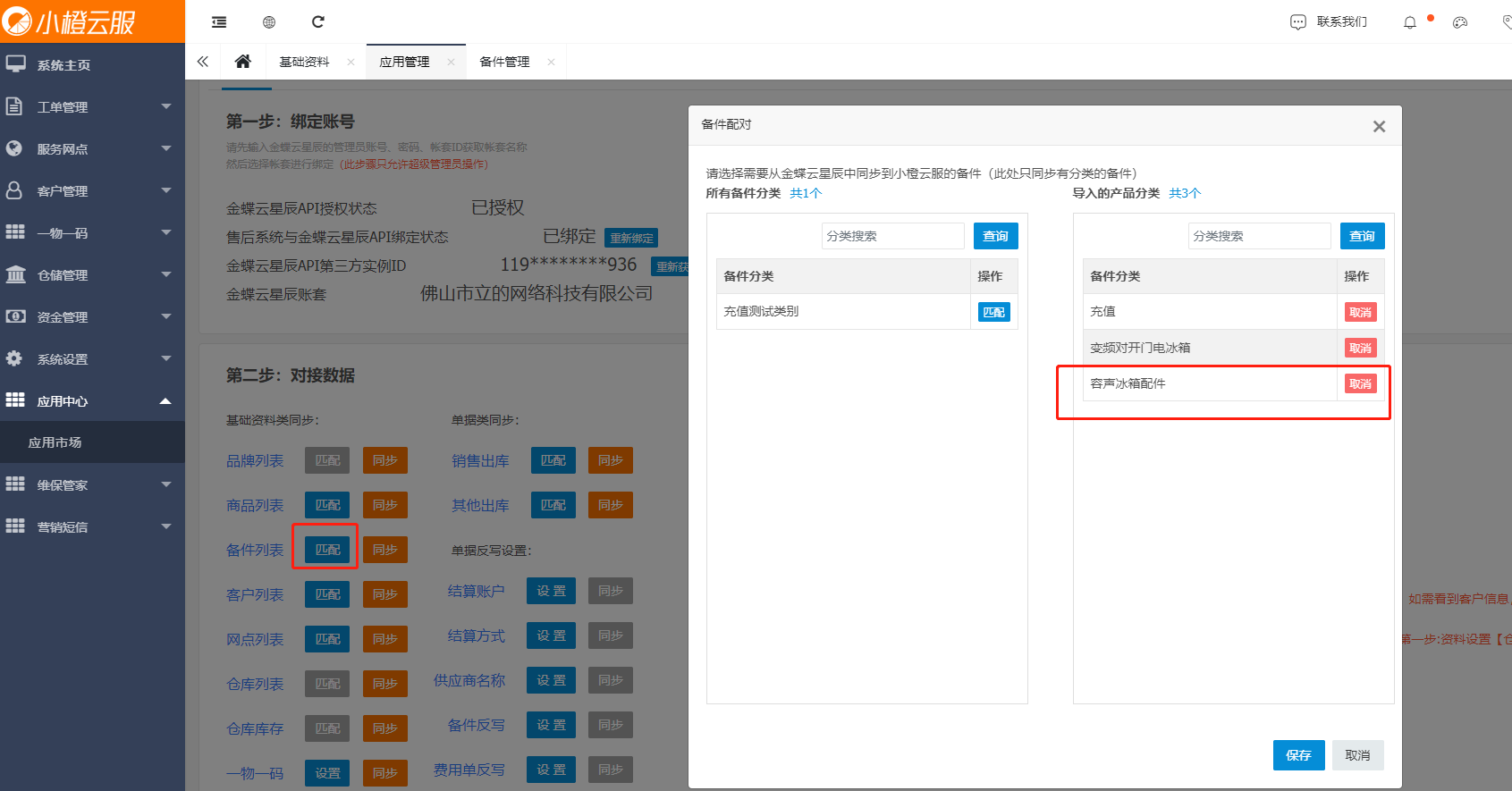Click the refresh page icon

point(318,21)
